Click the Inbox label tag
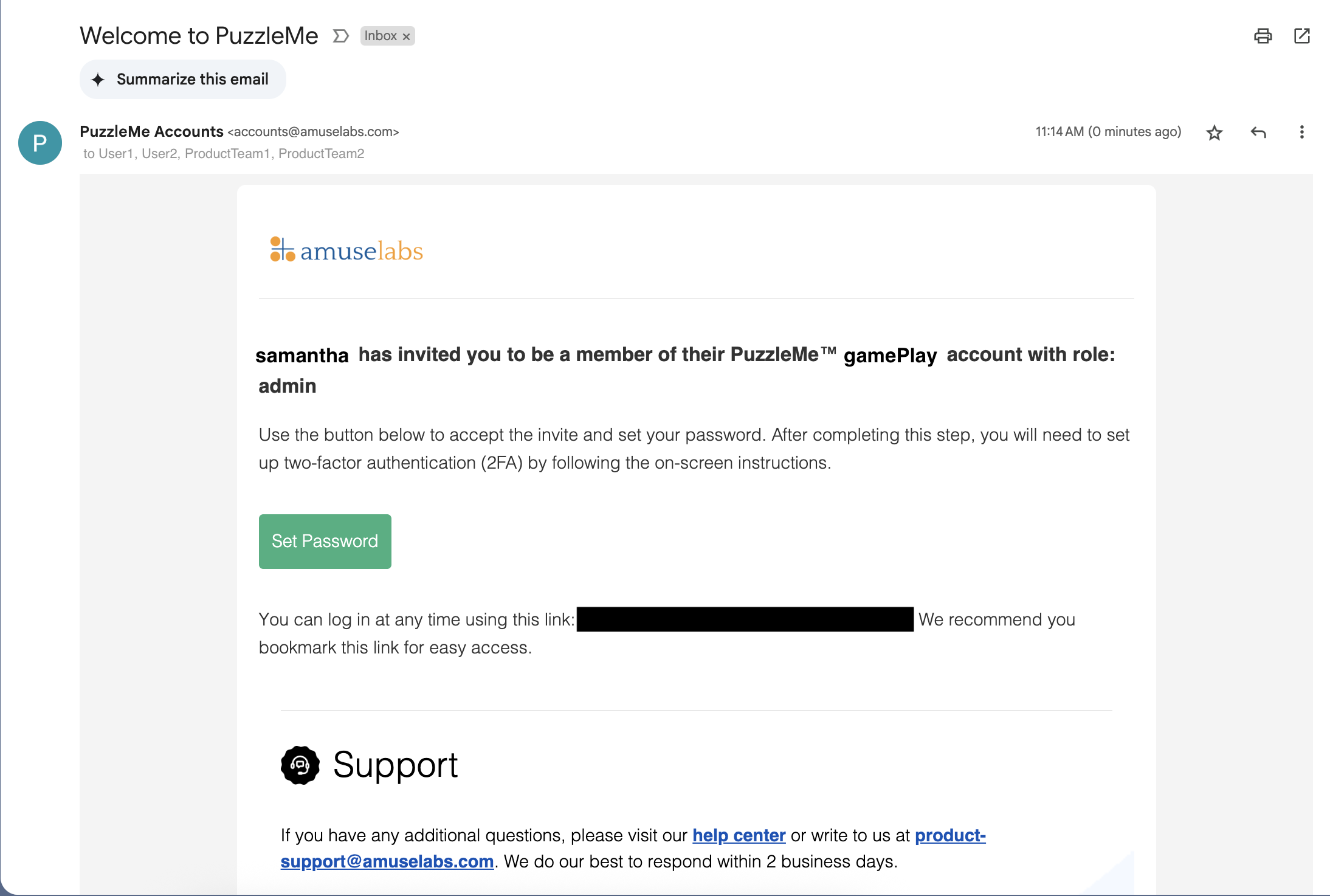The image size is (1330, 896). coord(381,36)
